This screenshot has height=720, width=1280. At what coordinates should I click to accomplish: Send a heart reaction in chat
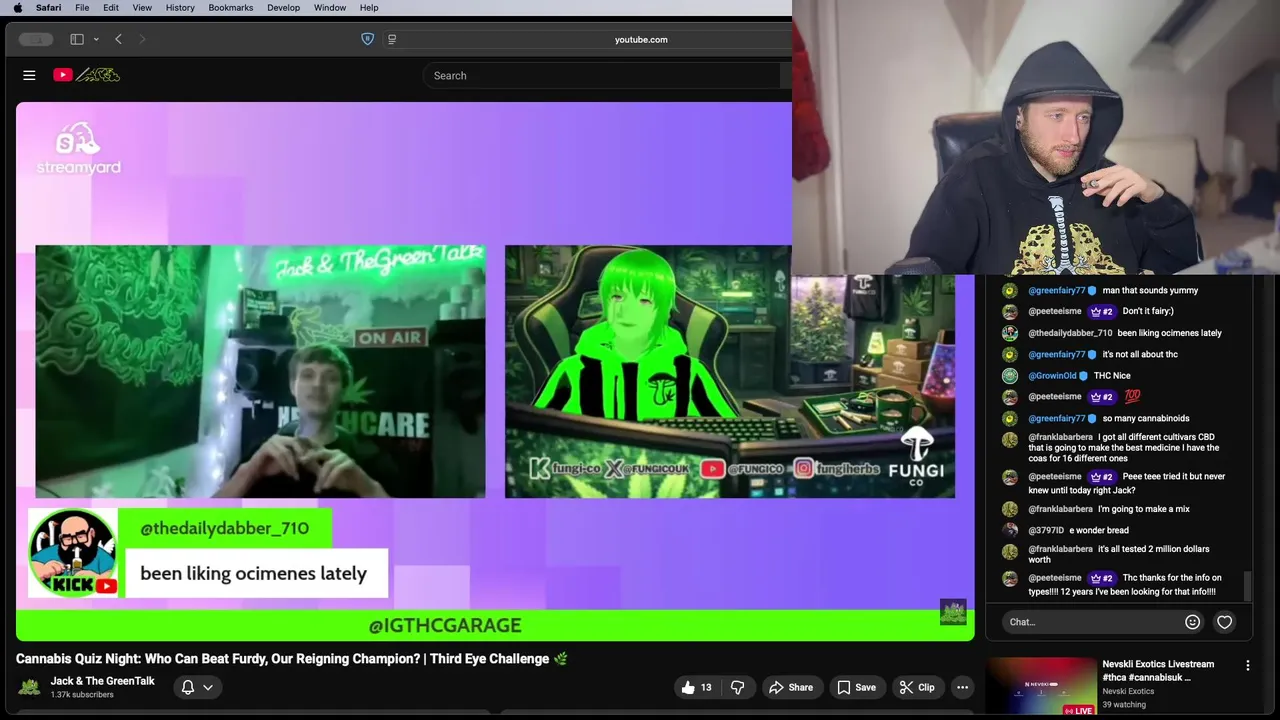[x=1224, y=622]
